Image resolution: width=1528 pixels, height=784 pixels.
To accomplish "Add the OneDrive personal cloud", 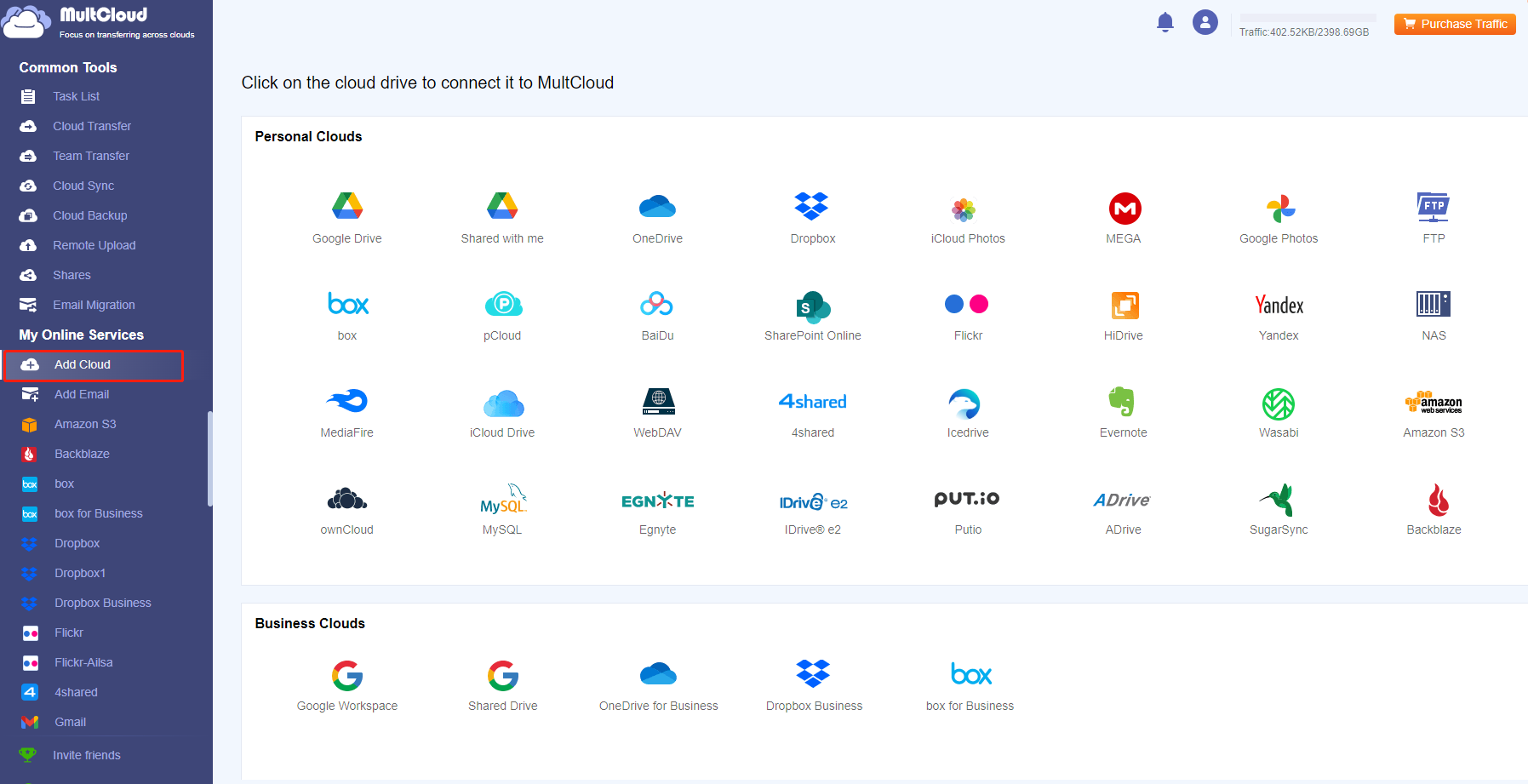I will pos(657,206).
